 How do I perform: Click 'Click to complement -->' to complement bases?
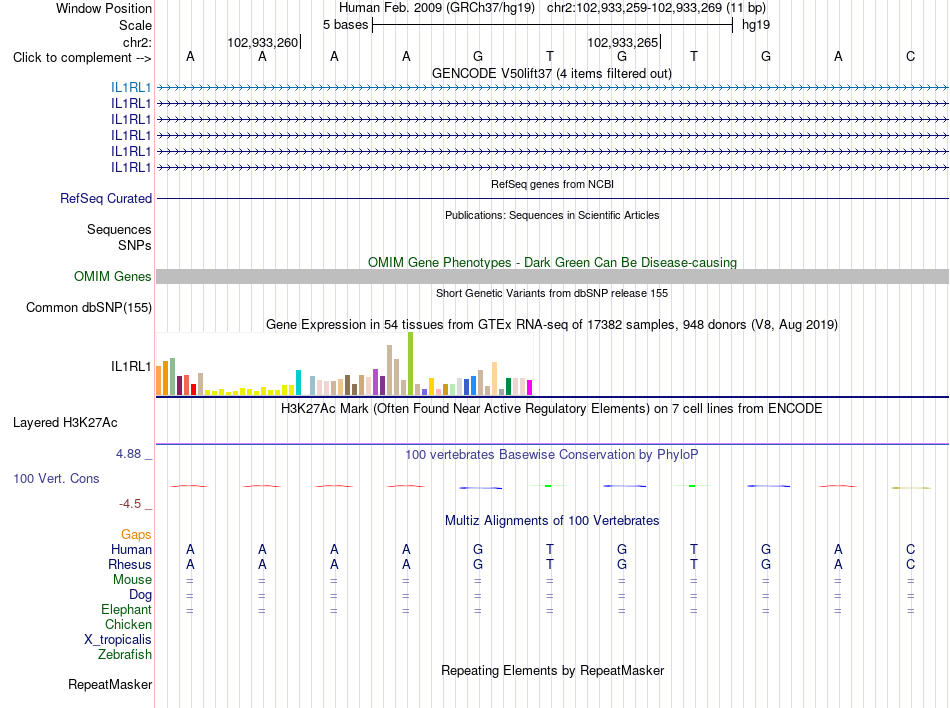click(x=82, y=58)
